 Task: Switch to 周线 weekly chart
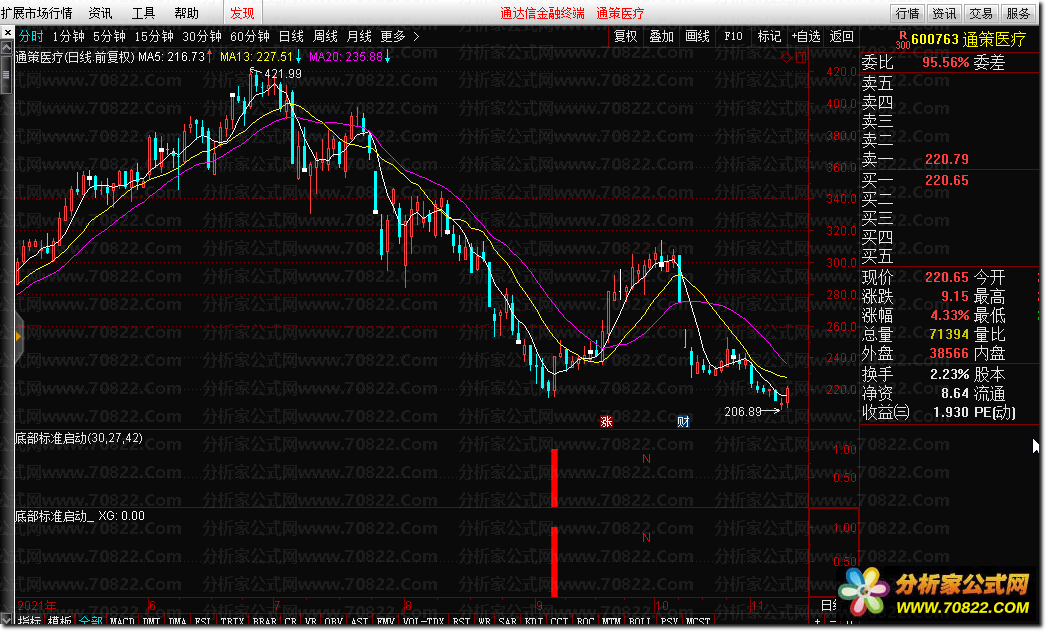(x=325, y=36)
